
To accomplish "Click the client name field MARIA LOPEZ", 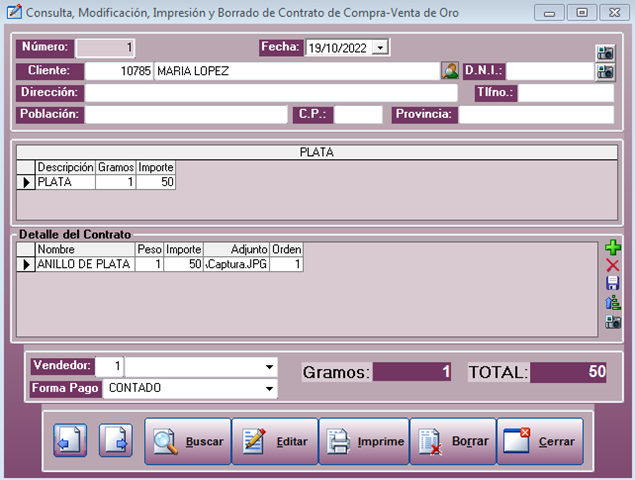I will [297, 71].
